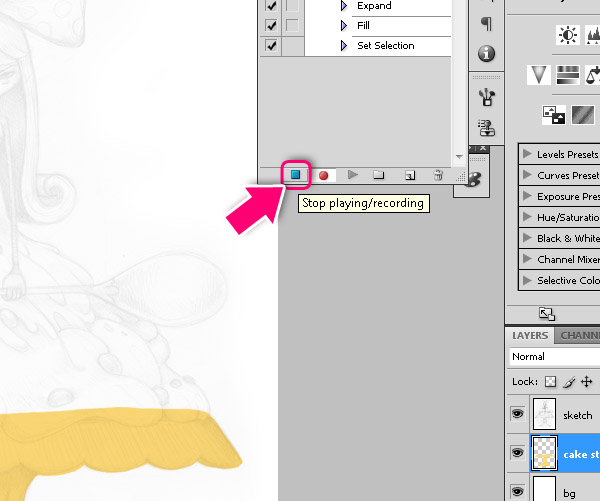Select the sketch layer thumbnail
600x501 pixels.
pyautogui.click(x=544, y=414)
